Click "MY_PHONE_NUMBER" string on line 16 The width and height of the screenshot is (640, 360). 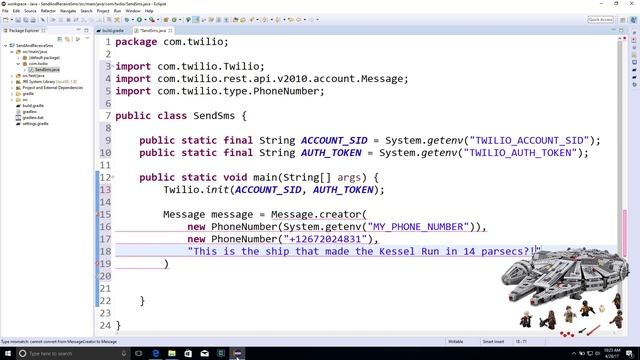[x=418, y=227]
